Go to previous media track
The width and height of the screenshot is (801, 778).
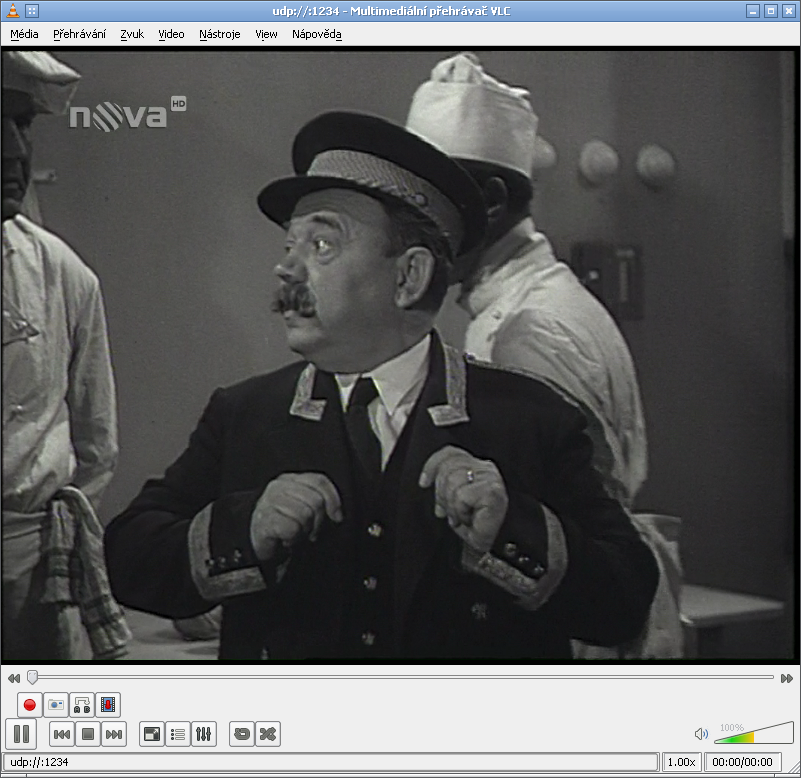pyautogui.click(x=62, y=734)
